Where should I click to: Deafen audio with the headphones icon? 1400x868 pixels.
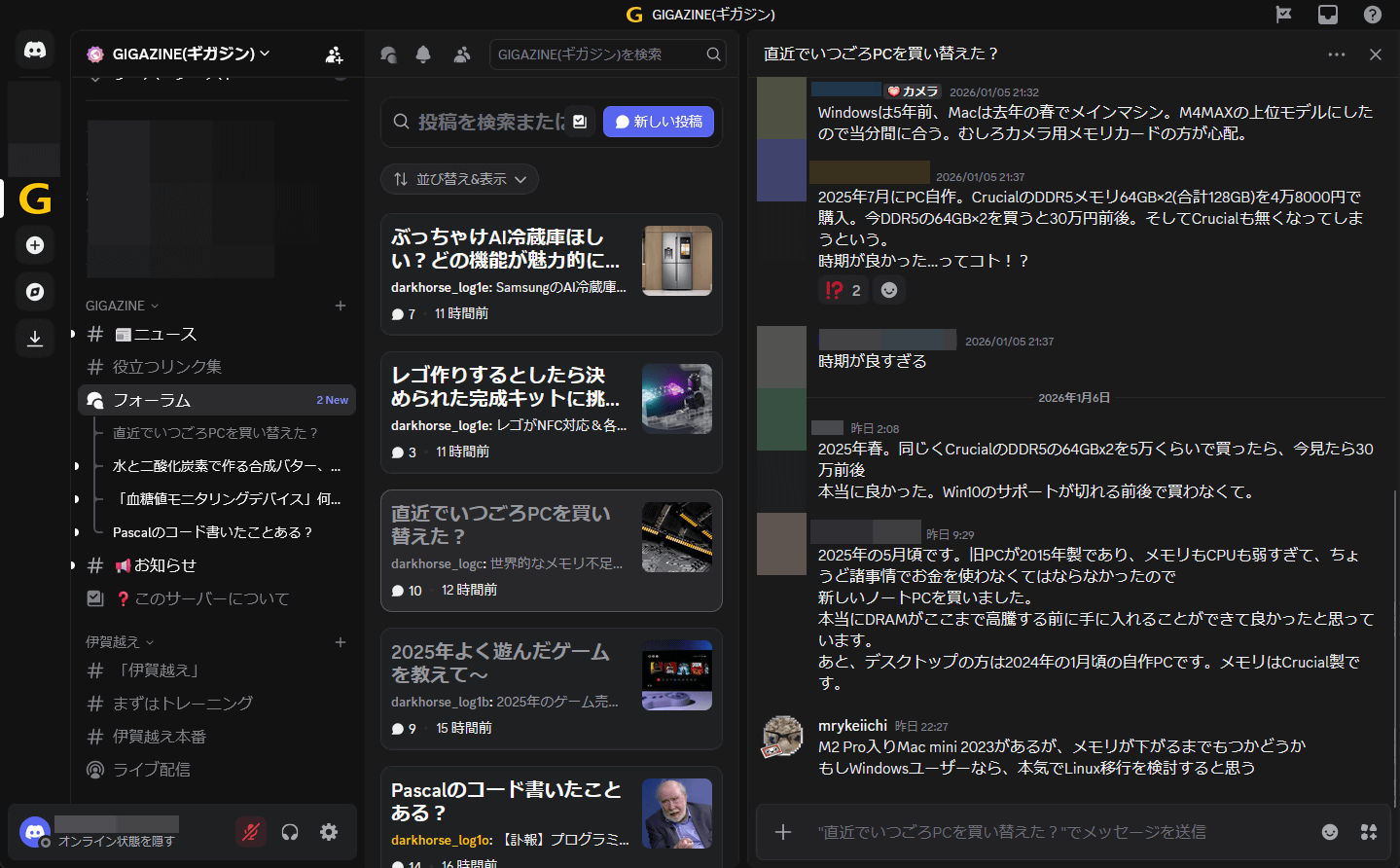pyautogui.click(x=289, y=832)
